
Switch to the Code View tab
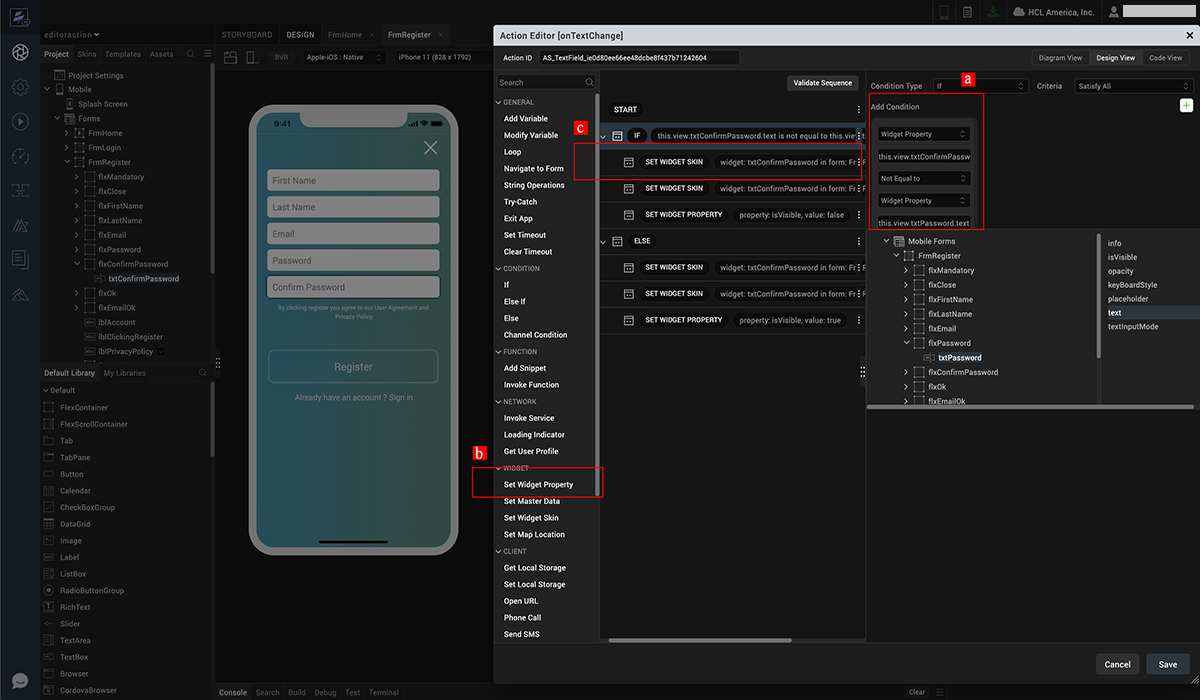click(x=1165, y=58)
